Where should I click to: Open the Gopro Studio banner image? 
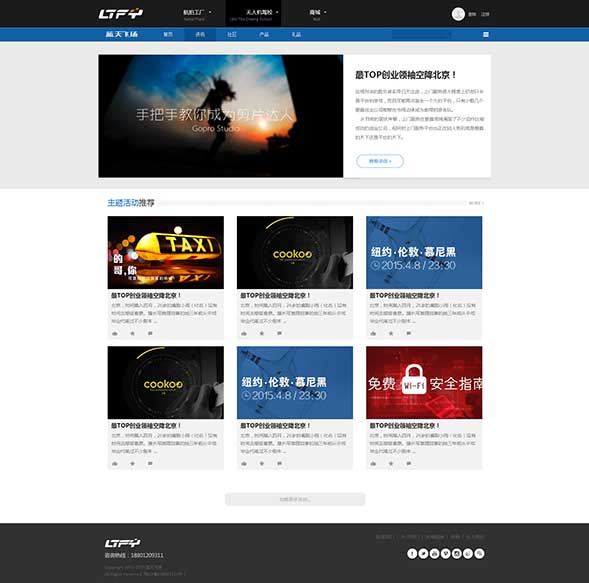point(220,116)
